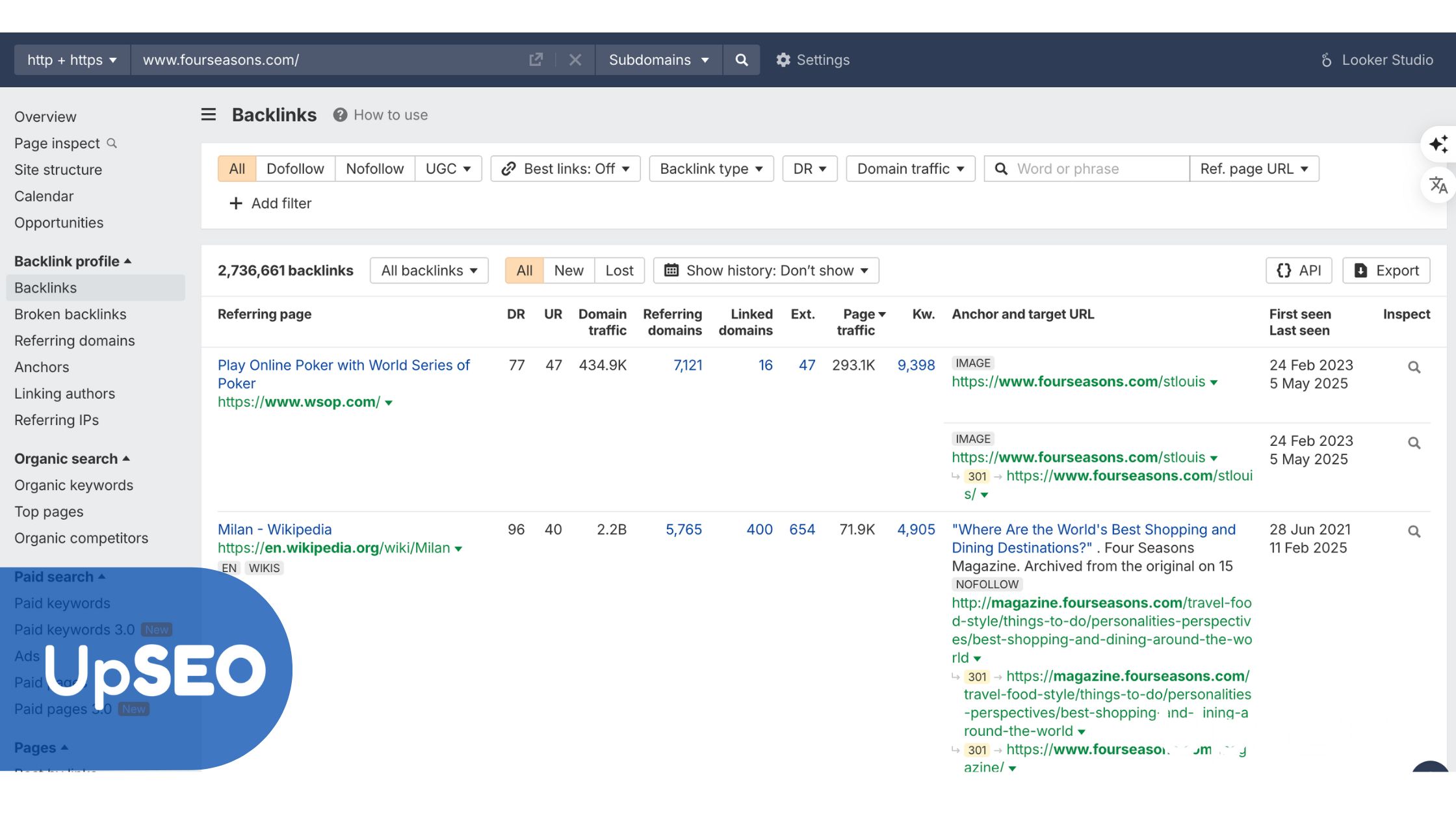Click the translate language icon

pyautogui.click(x=1438, y=185)
